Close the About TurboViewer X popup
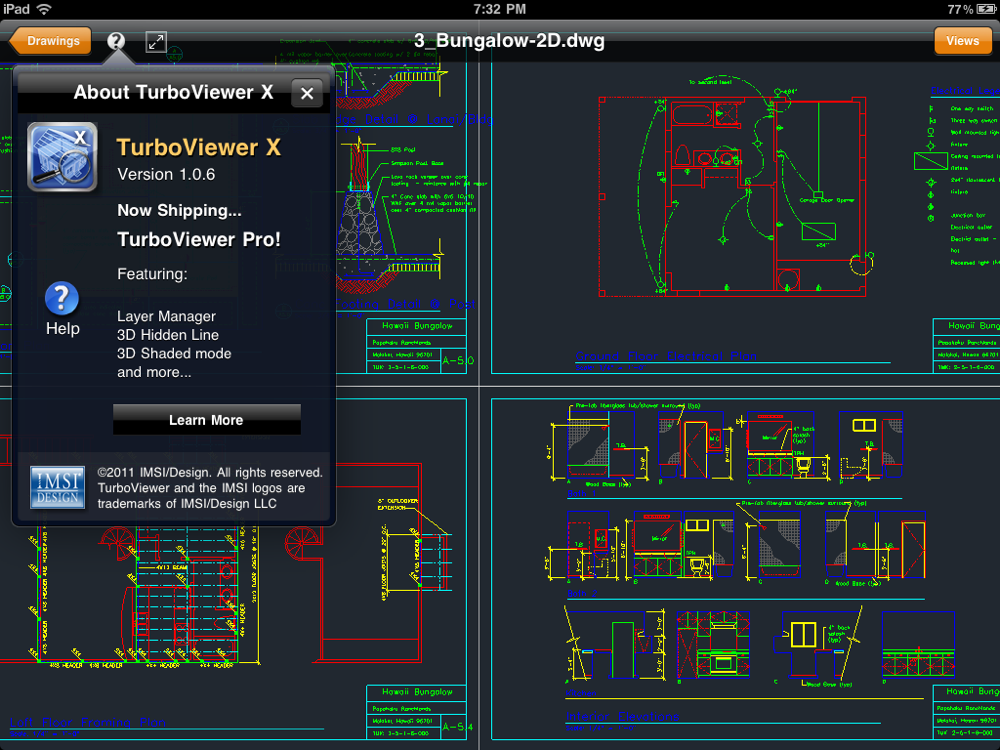Image resolution: width=1000 pixels, height=750 pixels. pyautogui.click(x=307, y=93)
